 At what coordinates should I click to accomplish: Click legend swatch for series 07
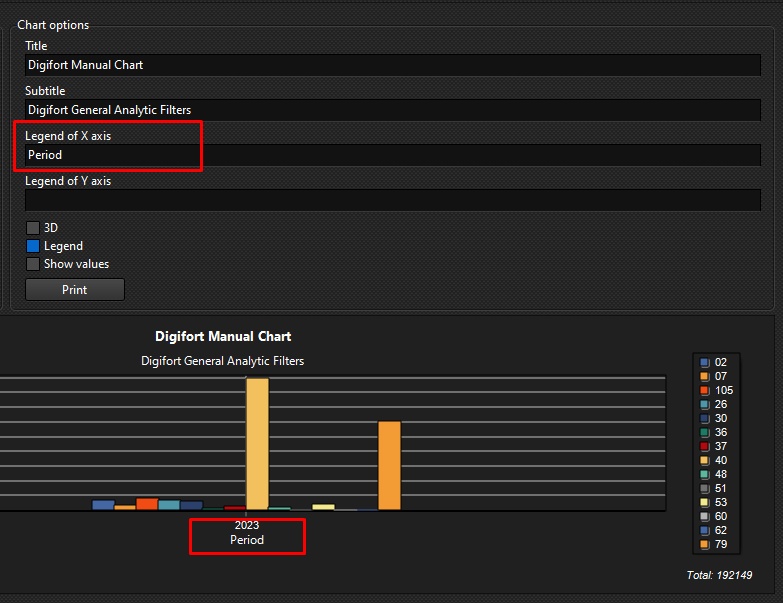(705, 376)
